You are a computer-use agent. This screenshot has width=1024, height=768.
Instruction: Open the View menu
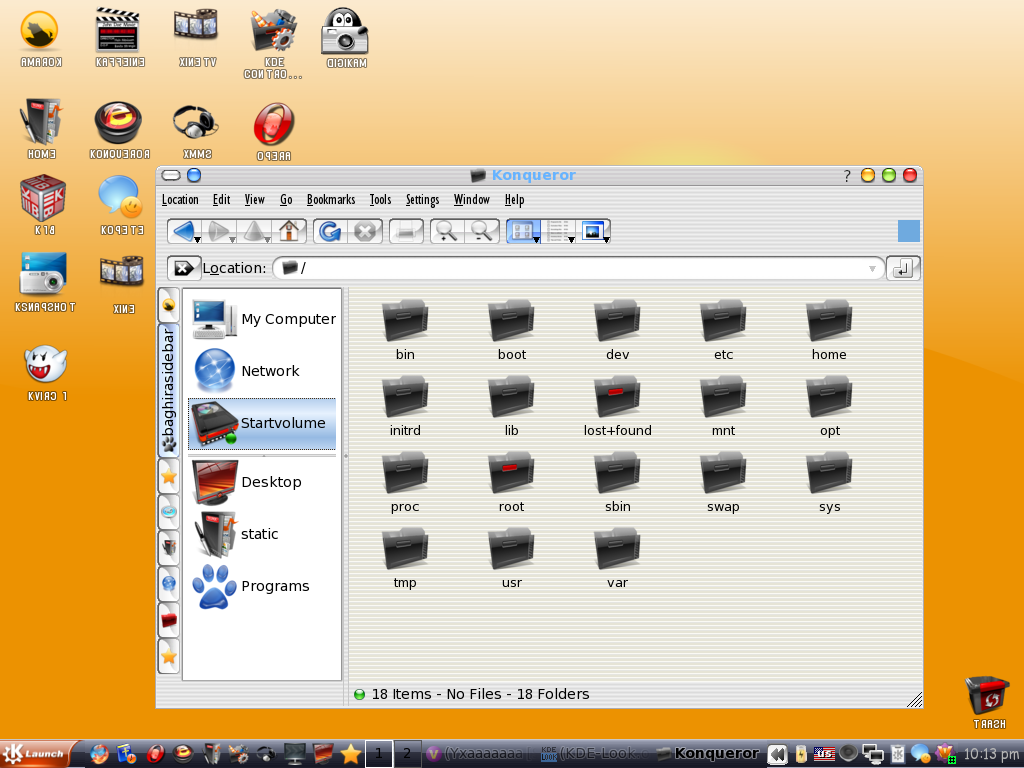tap(255, 200)
